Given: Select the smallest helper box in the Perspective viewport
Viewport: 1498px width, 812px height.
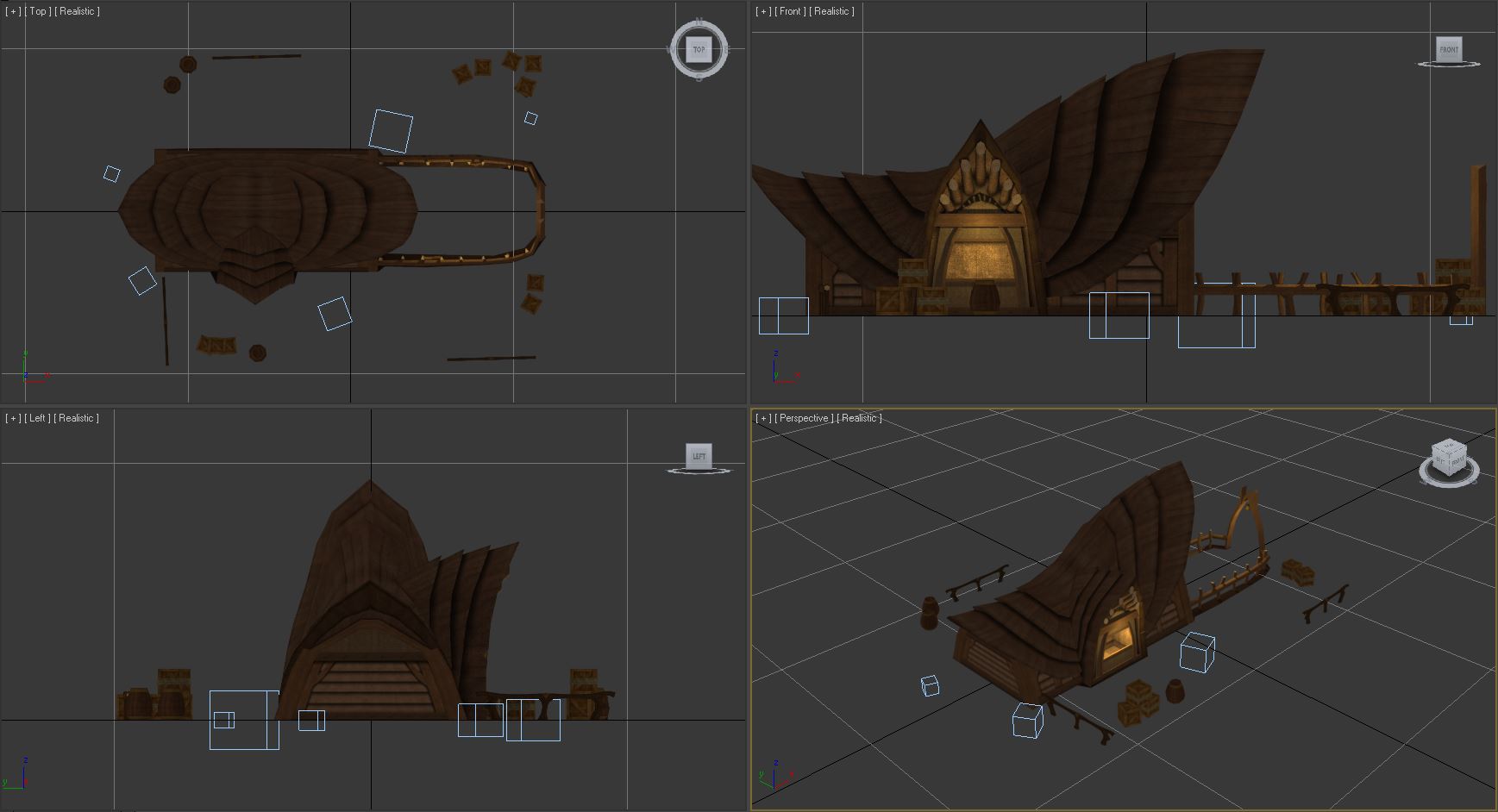Looking at the screenshot, I should [x=930, y=686].
